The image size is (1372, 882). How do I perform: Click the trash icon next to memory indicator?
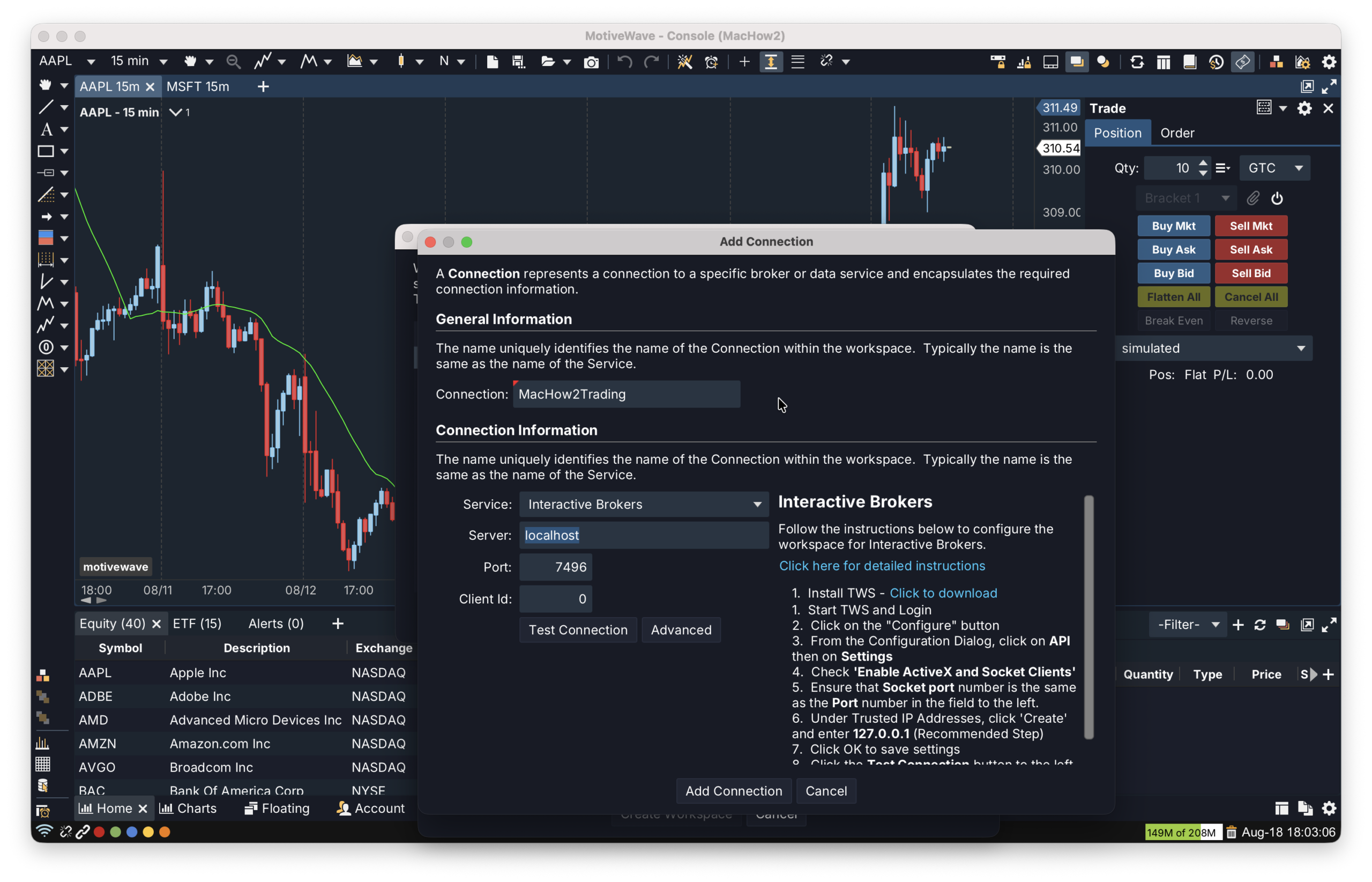click(x=1231, y=832)
